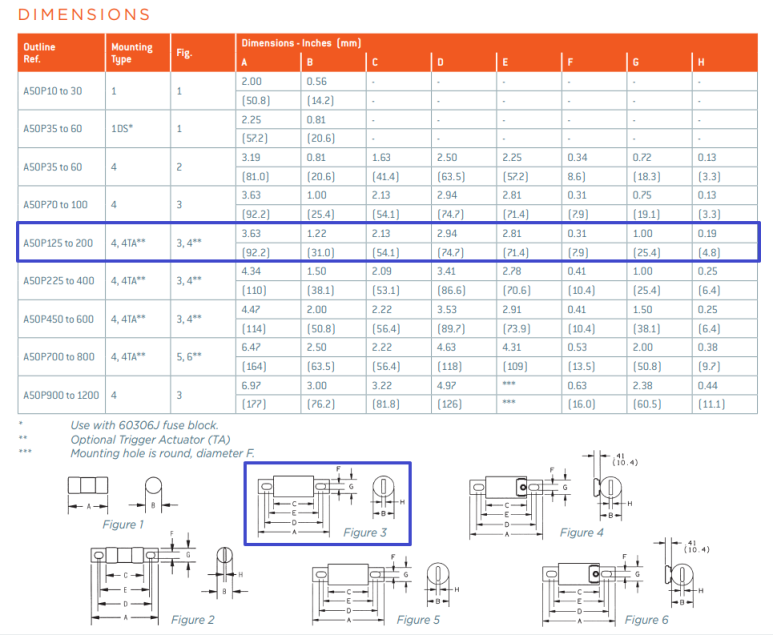773x635 pixels.
Task: Click the Figure 3 fuse outline drawing
Action: (x=332, y=500)
